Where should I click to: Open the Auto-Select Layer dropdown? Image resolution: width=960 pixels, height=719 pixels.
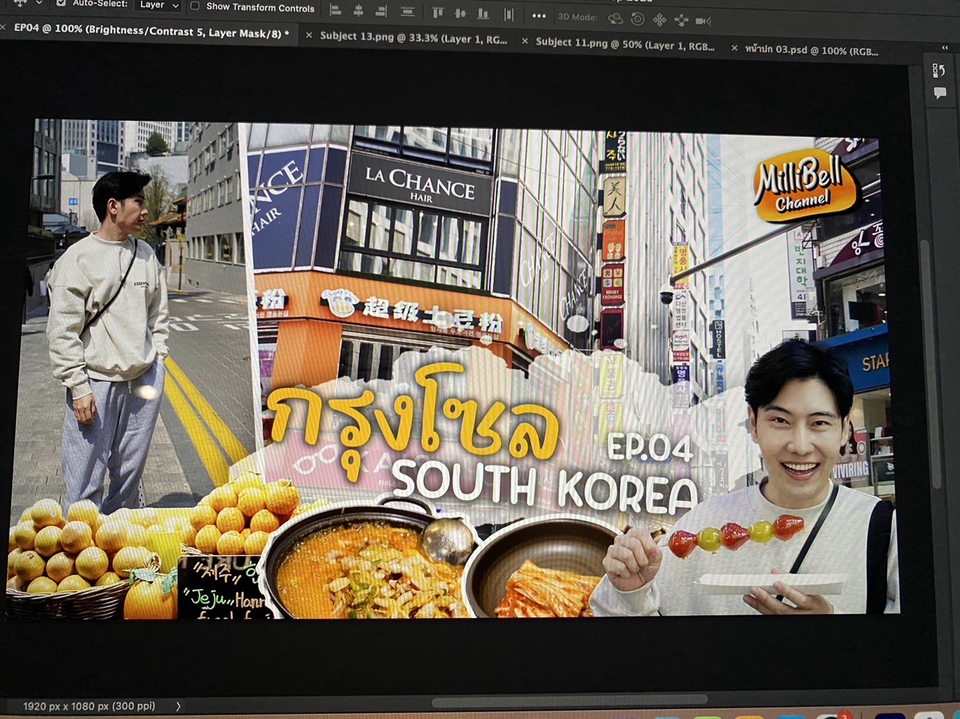pyautogui.click(x=158, y=5)
